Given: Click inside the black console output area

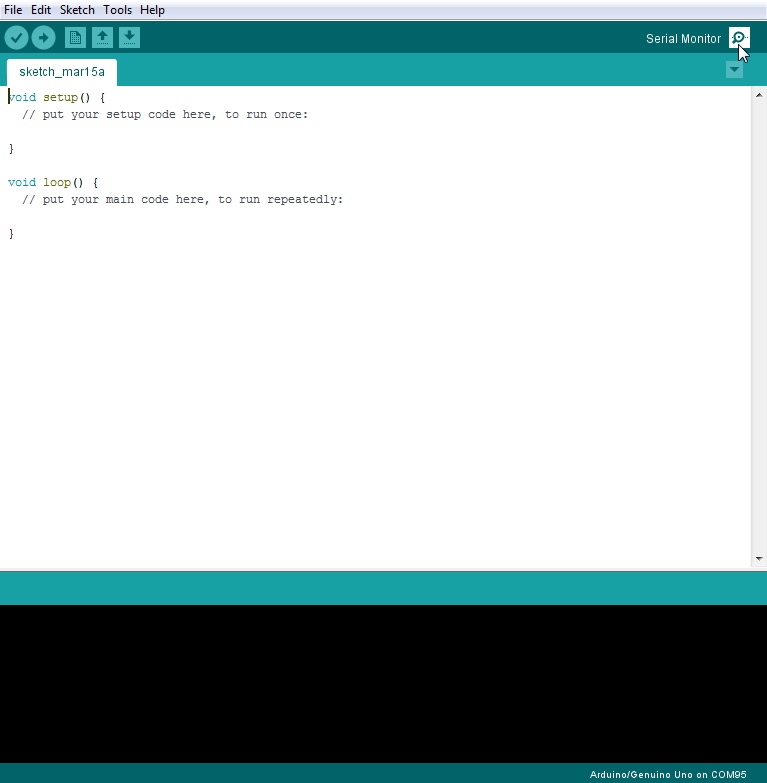Looking at the screenshot, I should [383, 683].
